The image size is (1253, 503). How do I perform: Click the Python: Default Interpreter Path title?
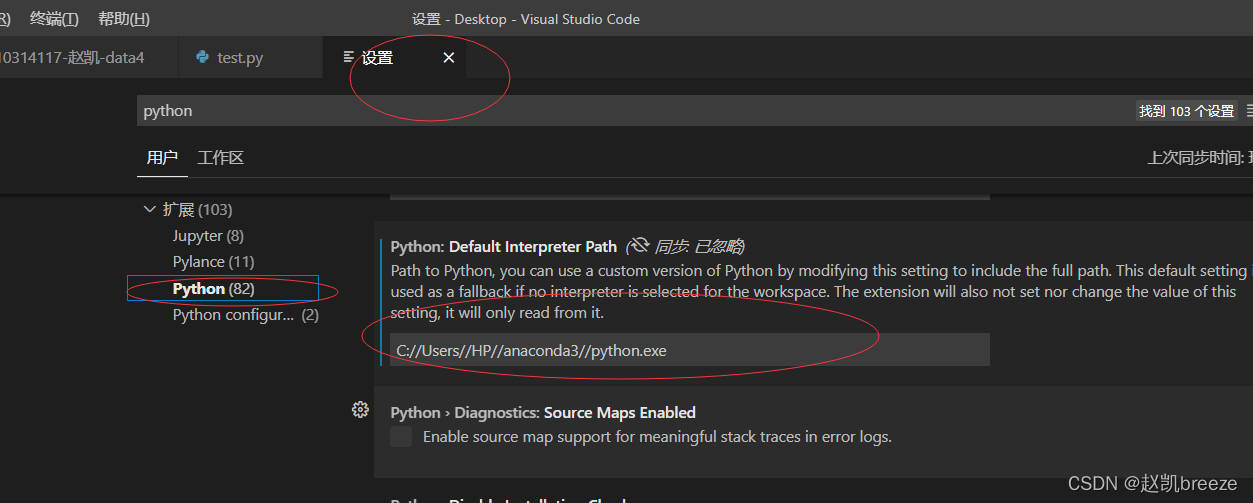click(x=504, y=246)
